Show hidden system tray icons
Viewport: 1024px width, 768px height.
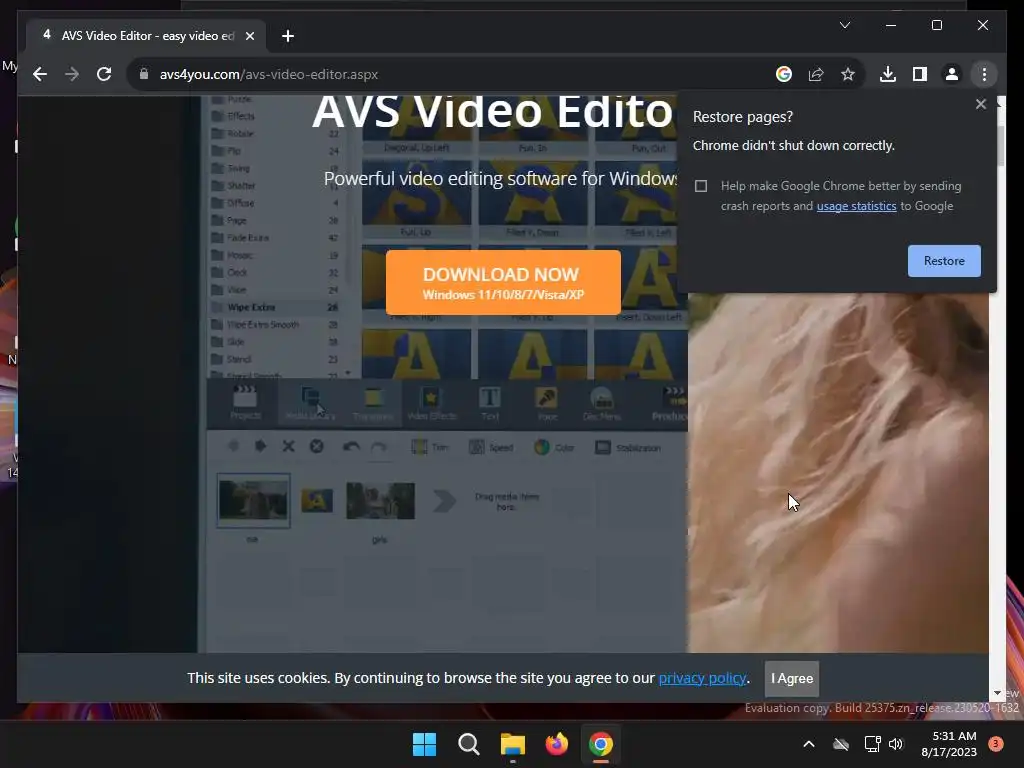808,744
